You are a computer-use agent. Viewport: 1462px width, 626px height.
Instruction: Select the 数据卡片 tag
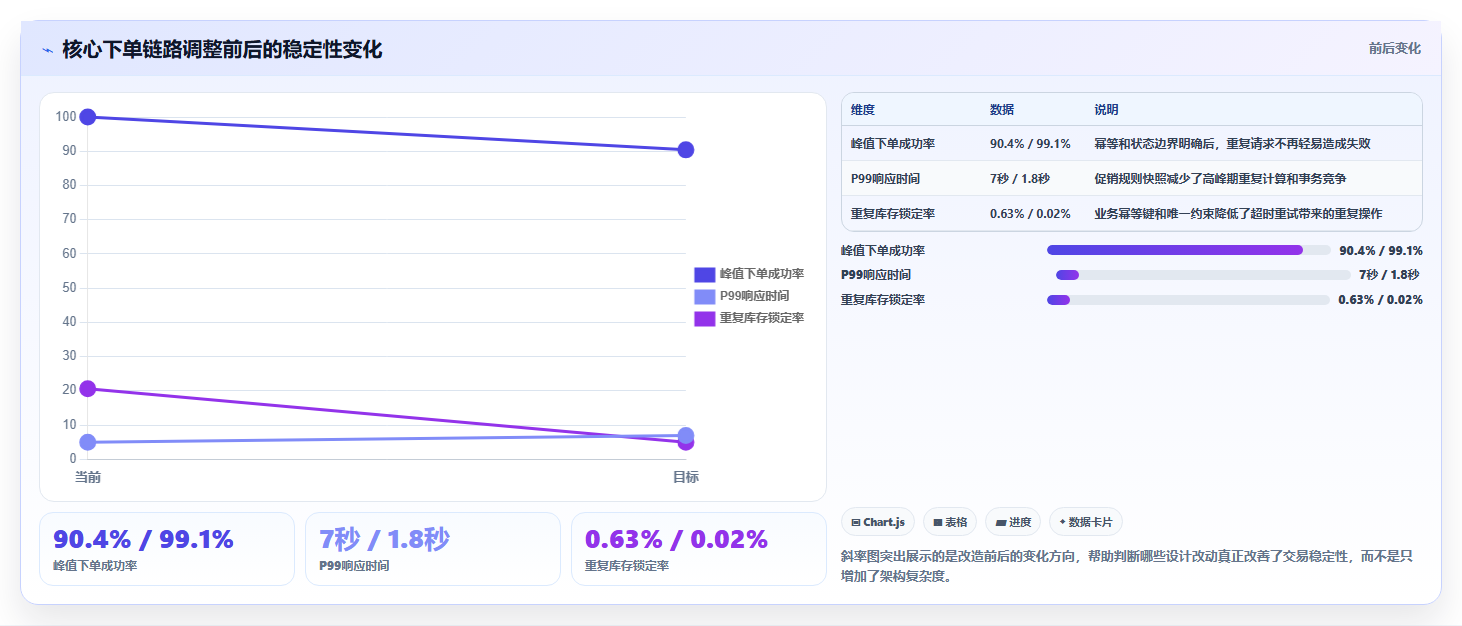click(x=1086, y=522)
